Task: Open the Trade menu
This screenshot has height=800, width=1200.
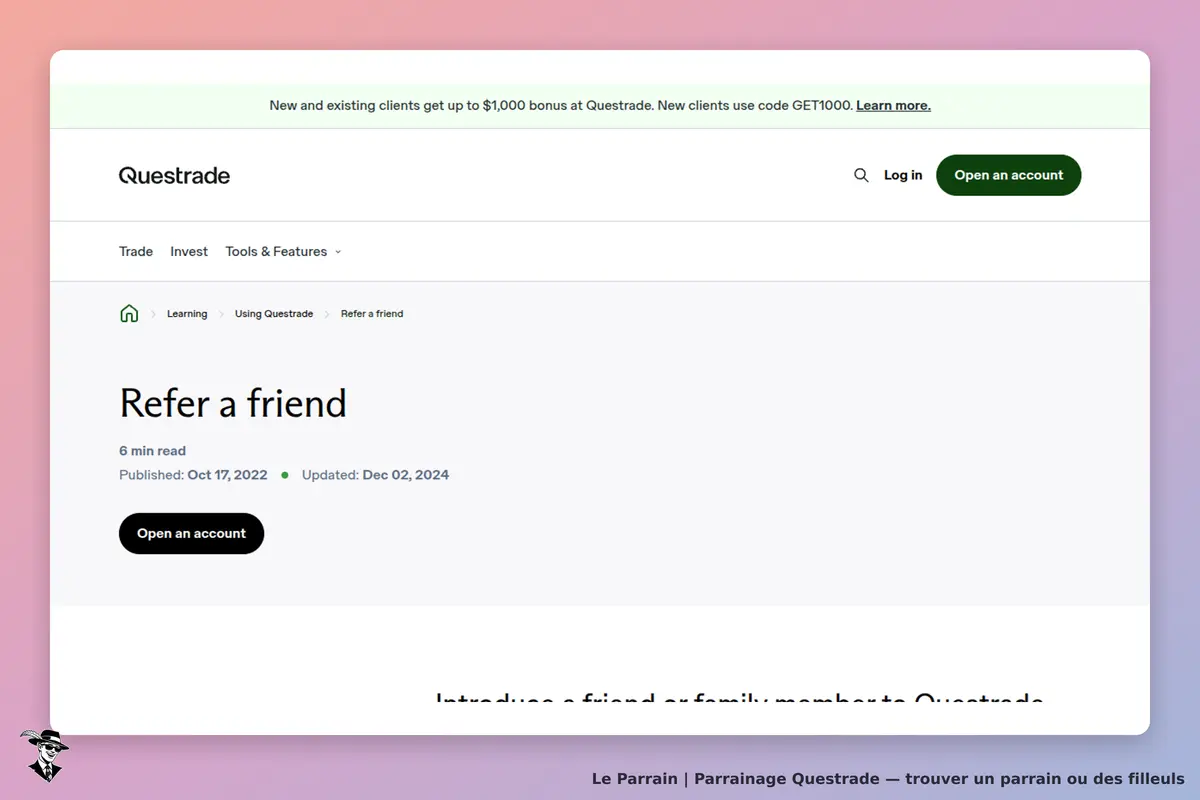Action: 136,252
